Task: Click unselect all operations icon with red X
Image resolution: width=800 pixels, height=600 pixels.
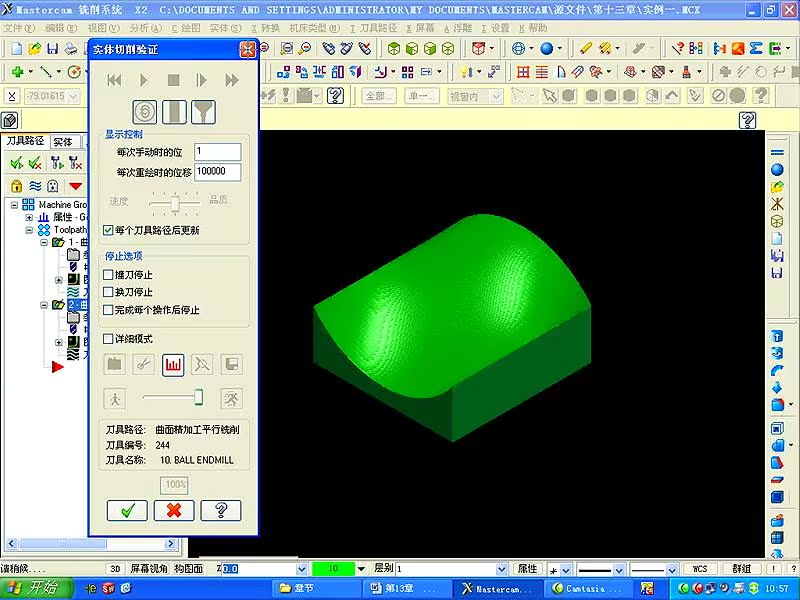Action: click(x=35, y=163)
